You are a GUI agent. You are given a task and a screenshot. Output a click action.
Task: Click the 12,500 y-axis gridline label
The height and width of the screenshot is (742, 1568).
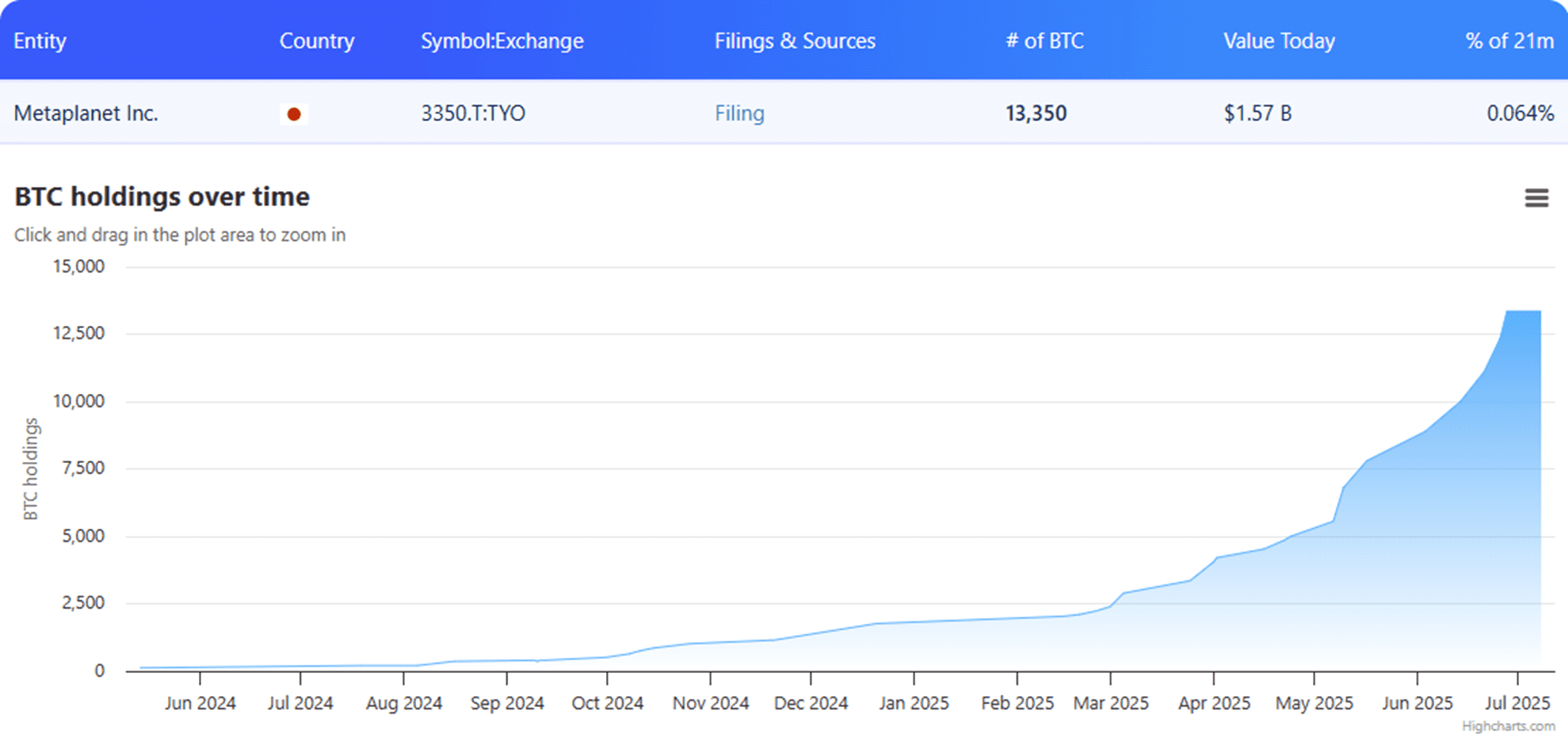[78, 333]
